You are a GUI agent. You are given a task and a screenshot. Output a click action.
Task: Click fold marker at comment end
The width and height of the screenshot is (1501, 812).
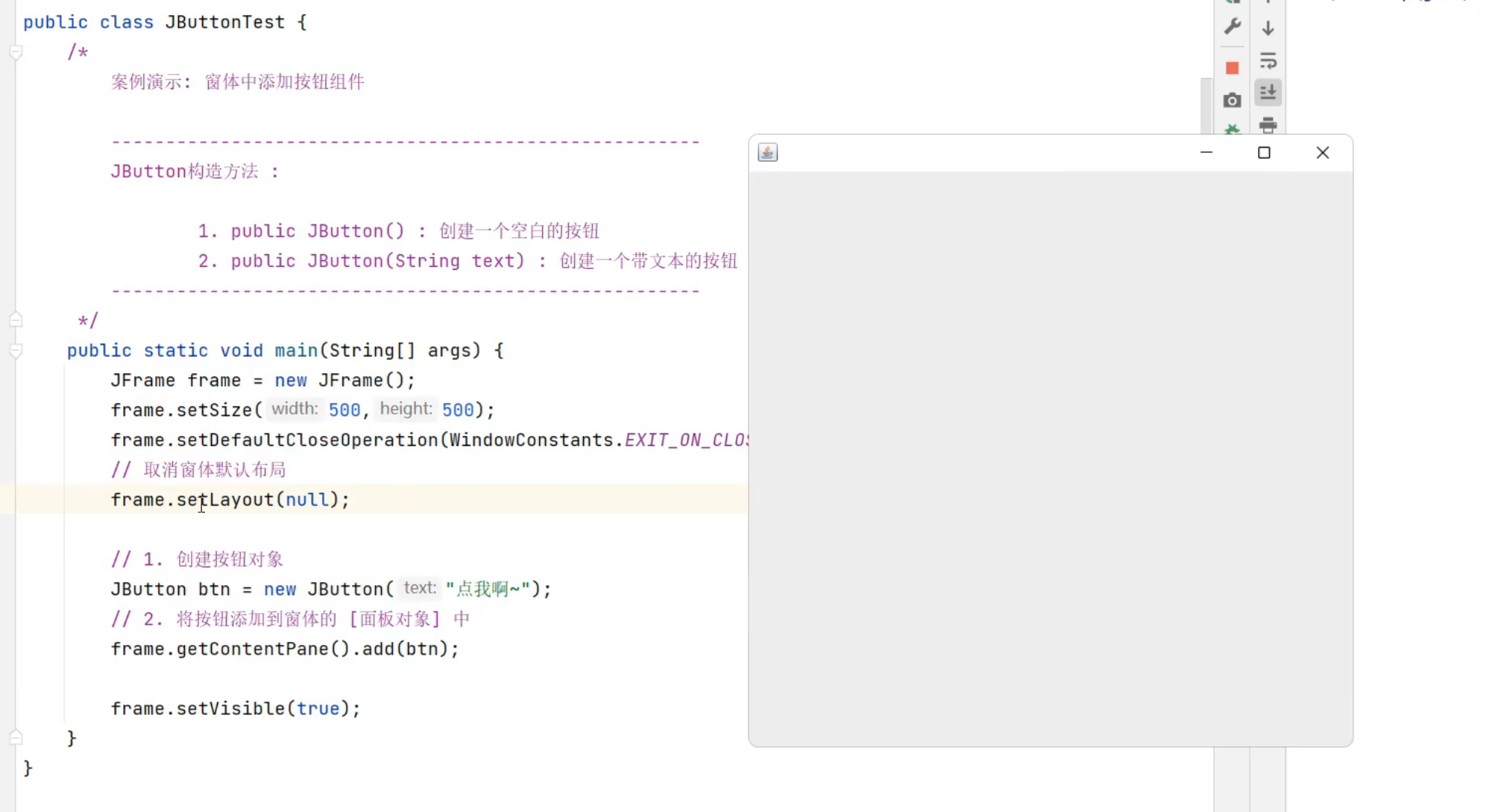click(x=16, y=321)
